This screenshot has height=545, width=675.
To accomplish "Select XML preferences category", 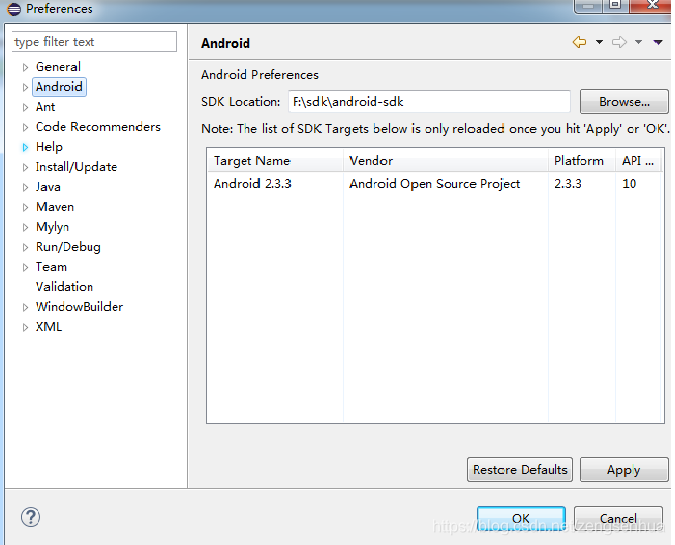I will (49, 327).
